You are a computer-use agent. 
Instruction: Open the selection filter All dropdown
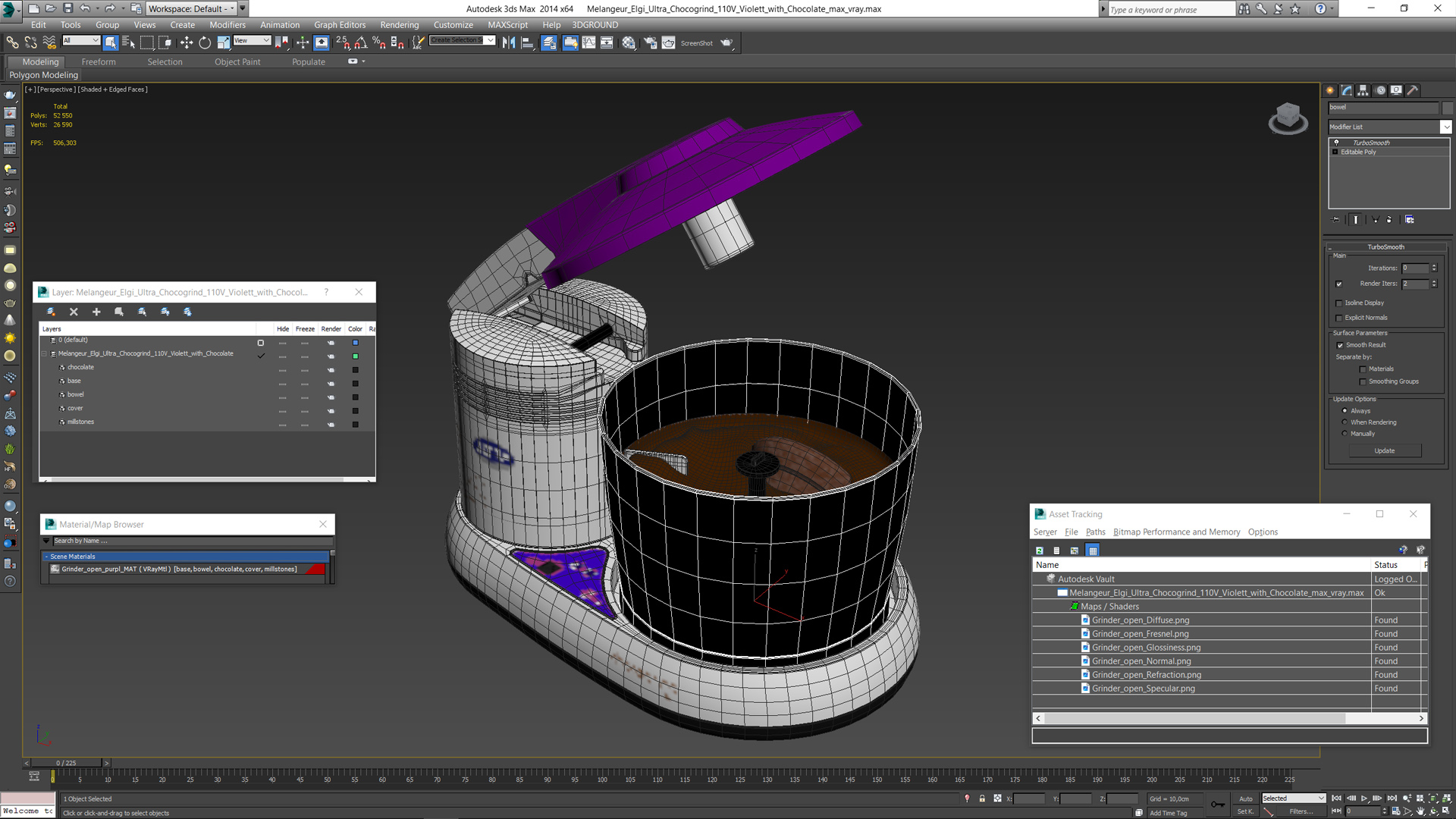pos(80,40)
